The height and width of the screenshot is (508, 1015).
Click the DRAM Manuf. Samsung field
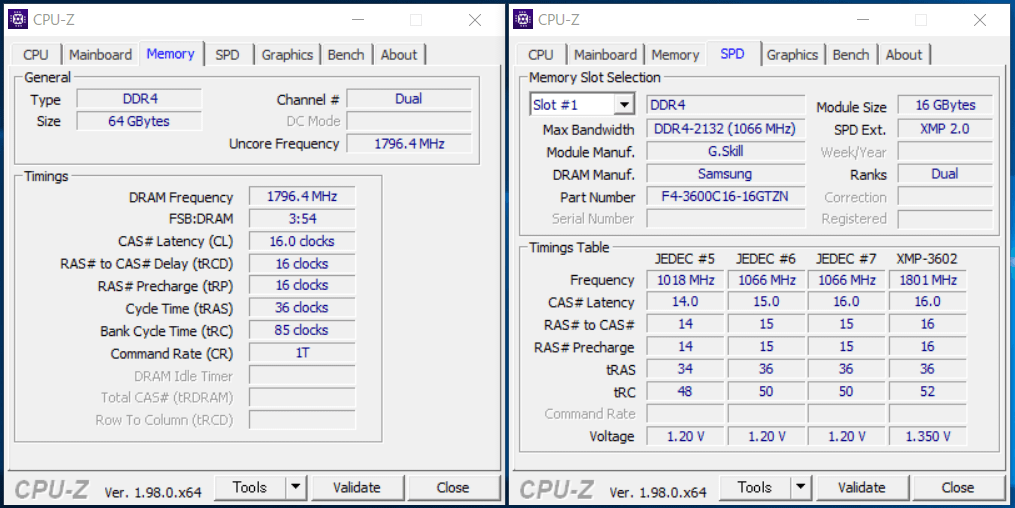[x=726, y=174]
